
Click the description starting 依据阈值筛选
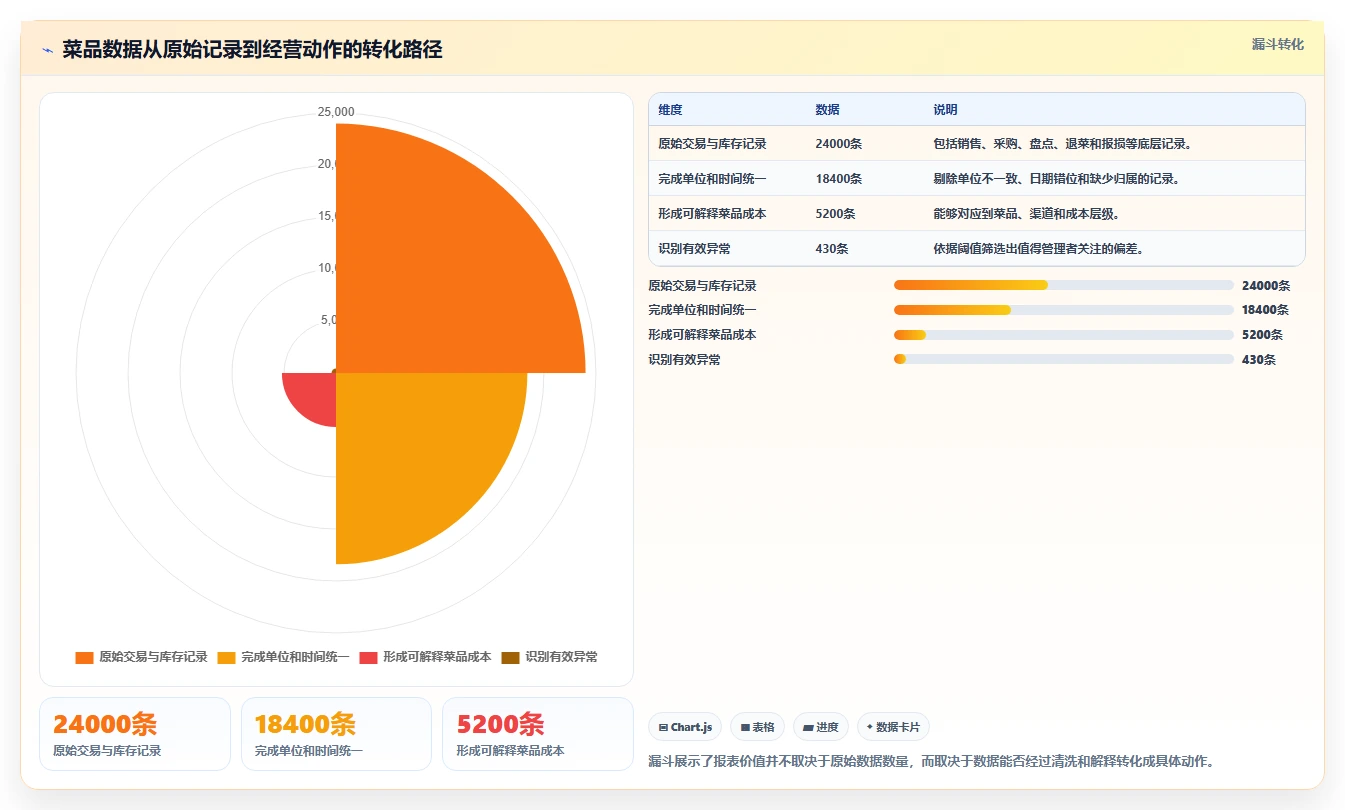tap(1038, 249)
